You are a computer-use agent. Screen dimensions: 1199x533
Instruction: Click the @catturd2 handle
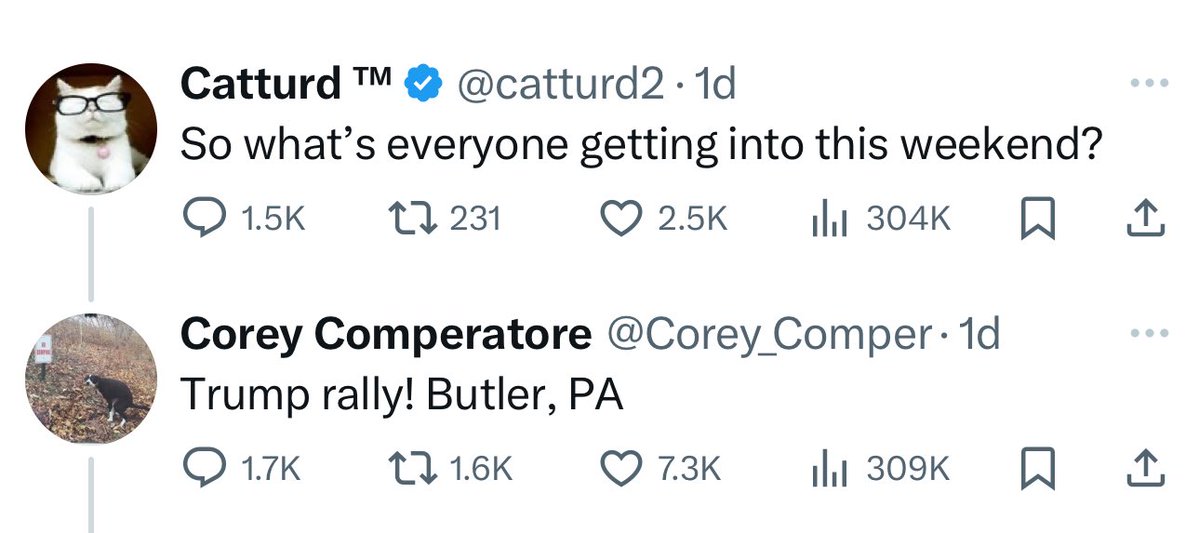click(559, 85)
